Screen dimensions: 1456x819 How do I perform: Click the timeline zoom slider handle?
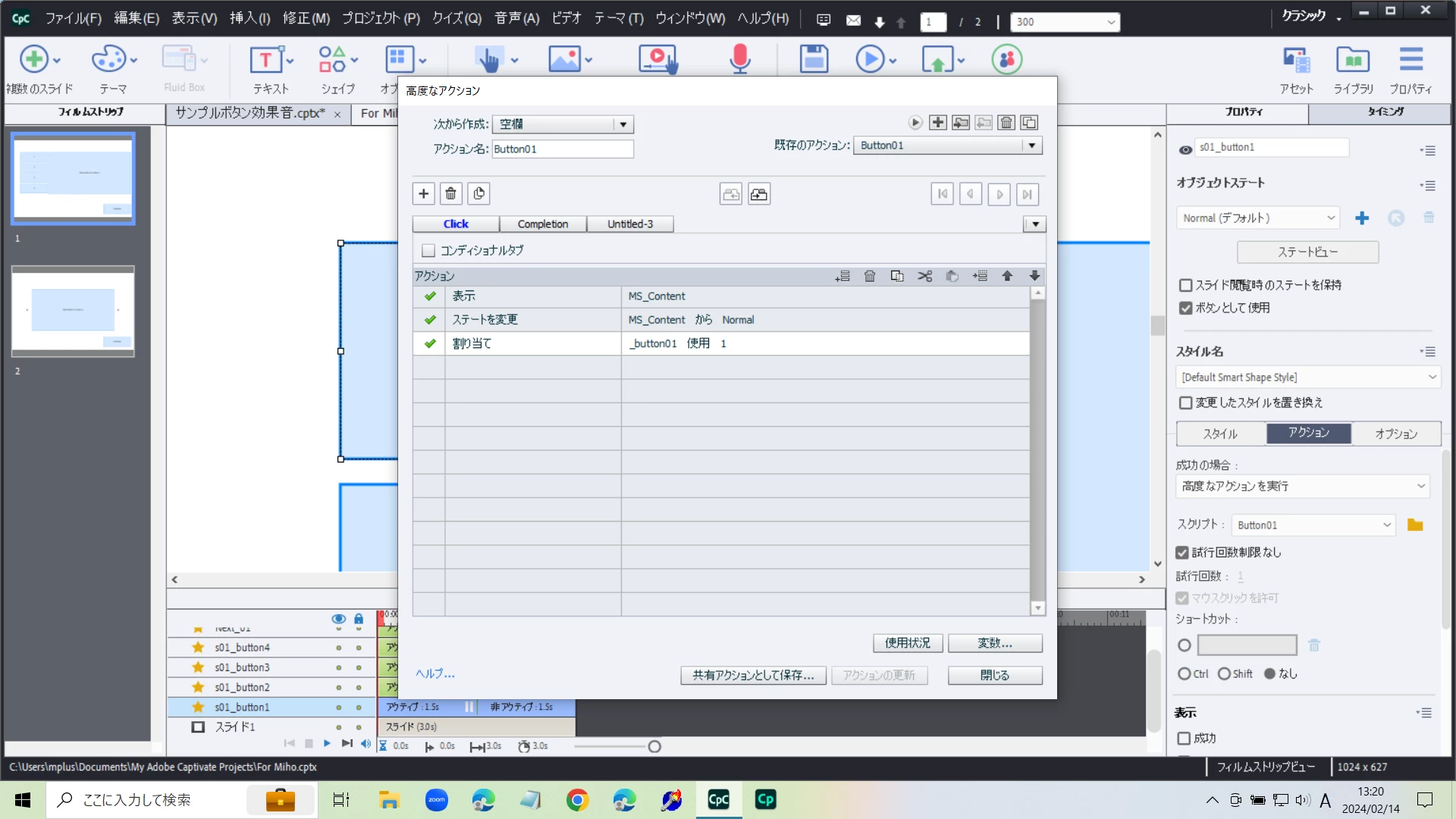[x=654, y=746]
